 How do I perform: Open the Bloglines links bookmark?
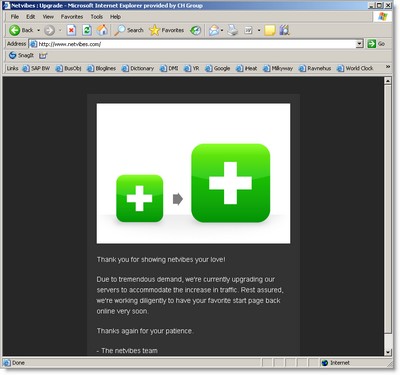tap(101, 68)
